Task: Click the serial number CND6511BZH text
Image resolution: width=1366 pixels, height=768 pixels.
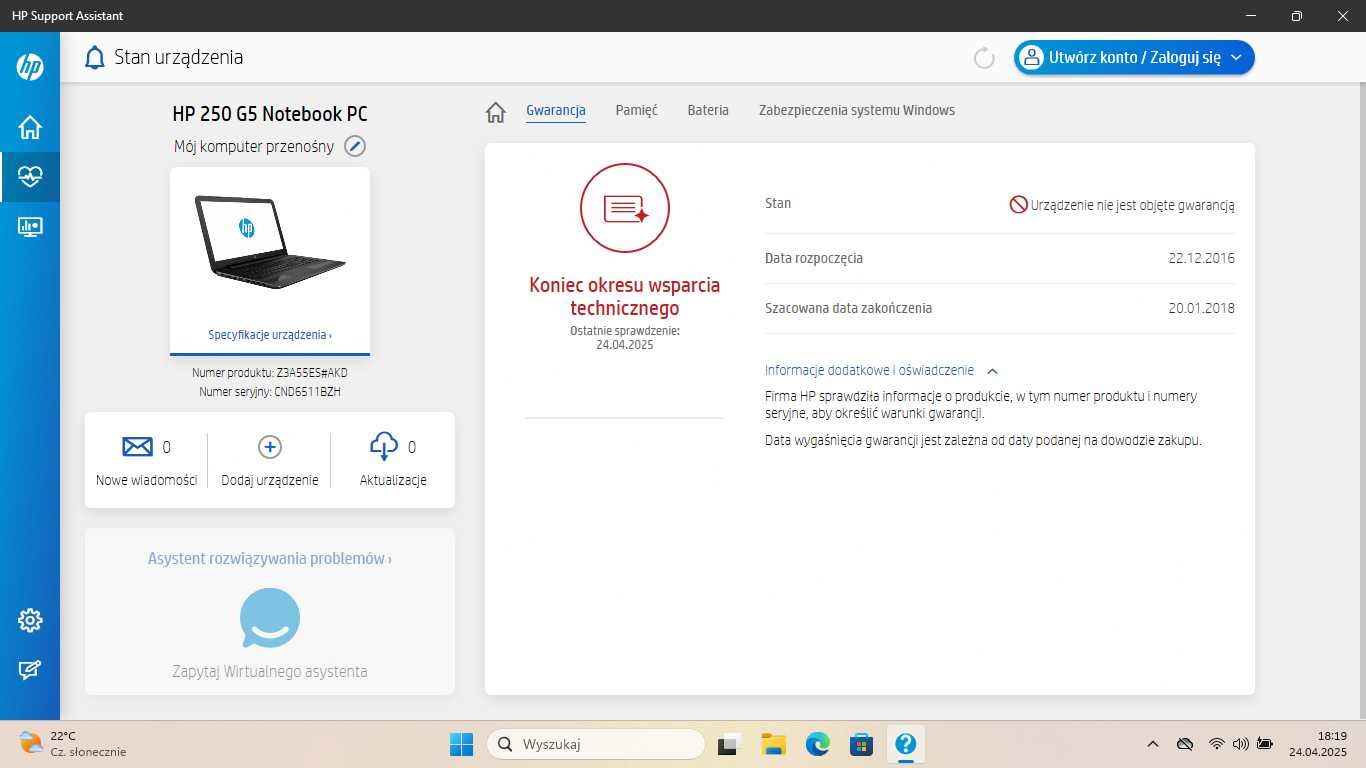Action: [x=307, y=392]
